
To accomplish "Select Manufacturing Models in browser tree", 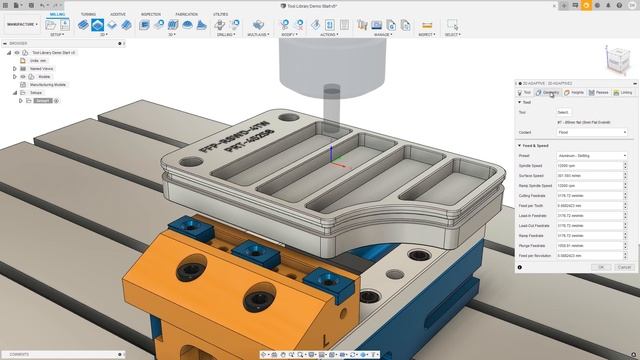I will coord(47,84).
